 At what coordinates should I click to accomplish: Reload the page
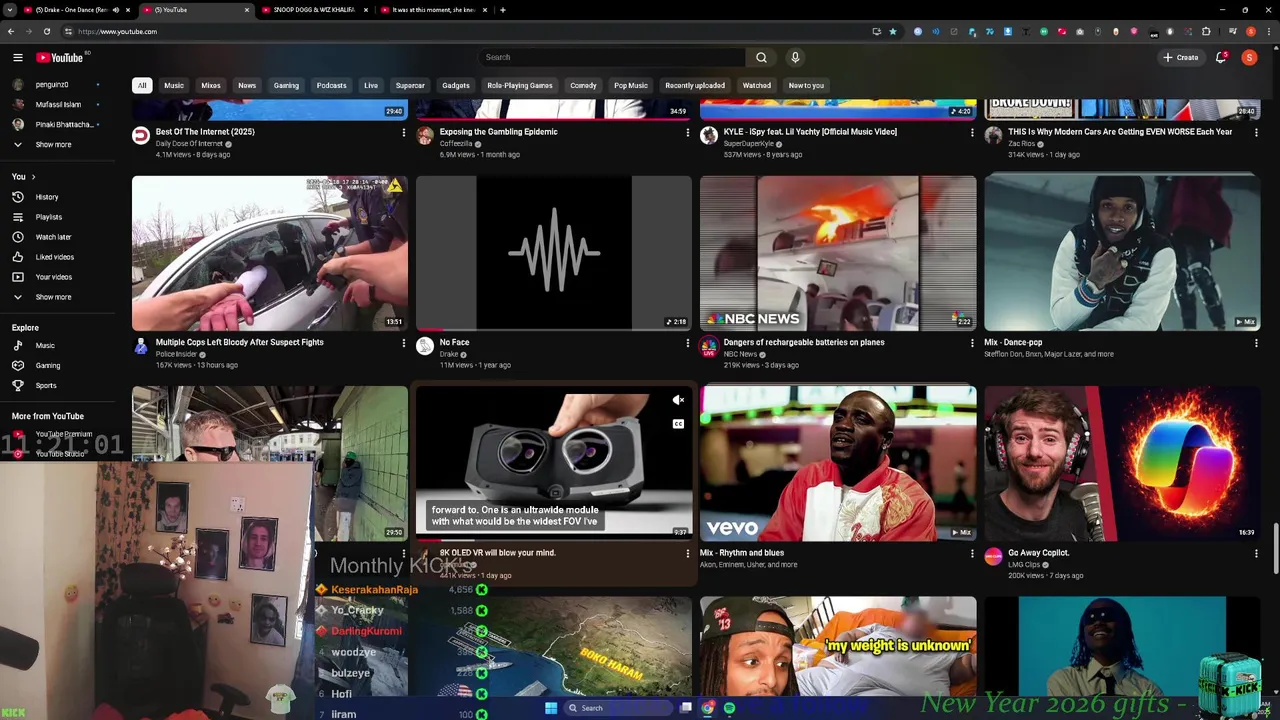tap(46, 32)
